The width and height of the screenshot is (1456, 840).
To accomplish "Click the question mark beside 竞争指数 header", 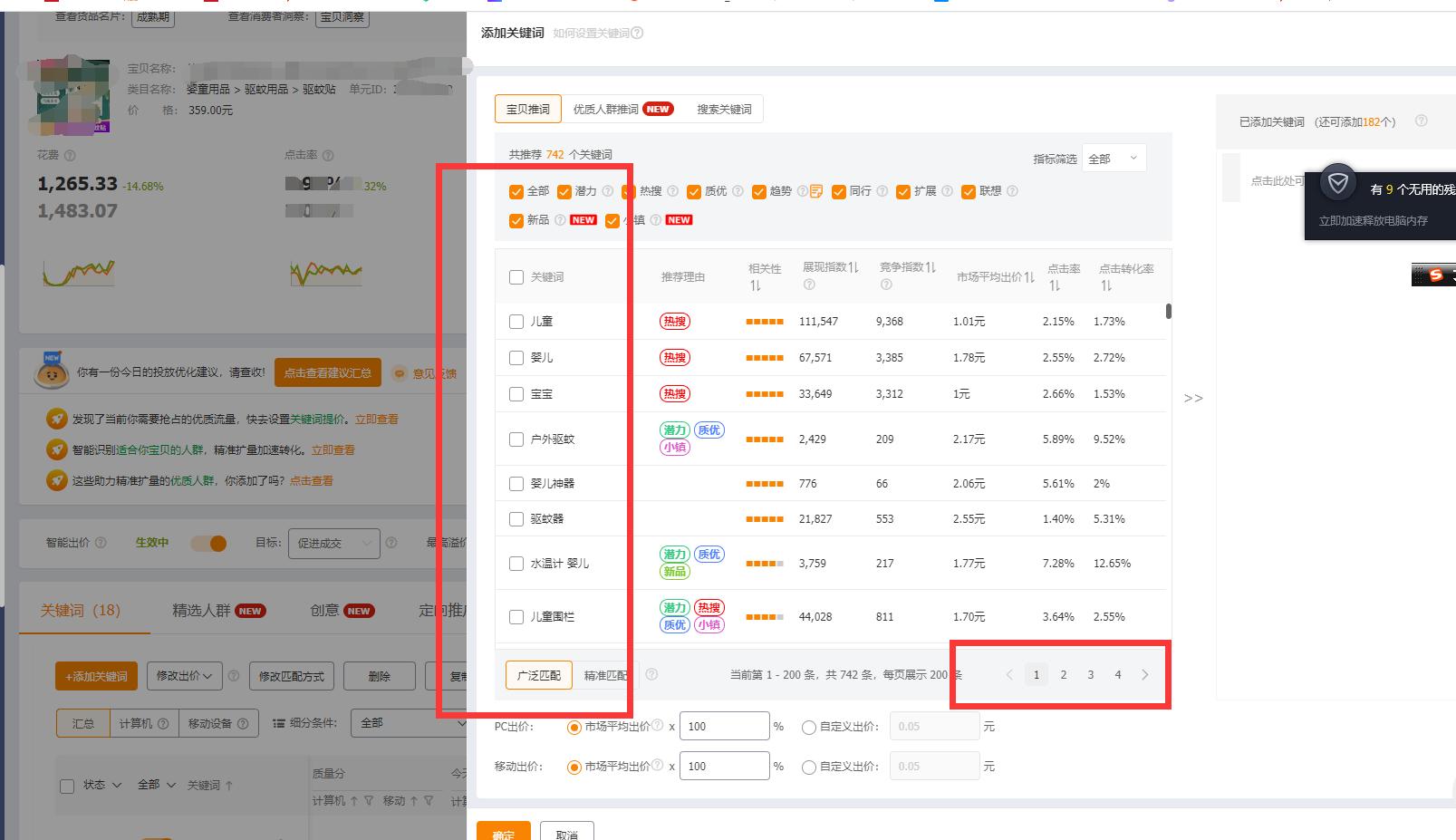I will click(886, 285).
